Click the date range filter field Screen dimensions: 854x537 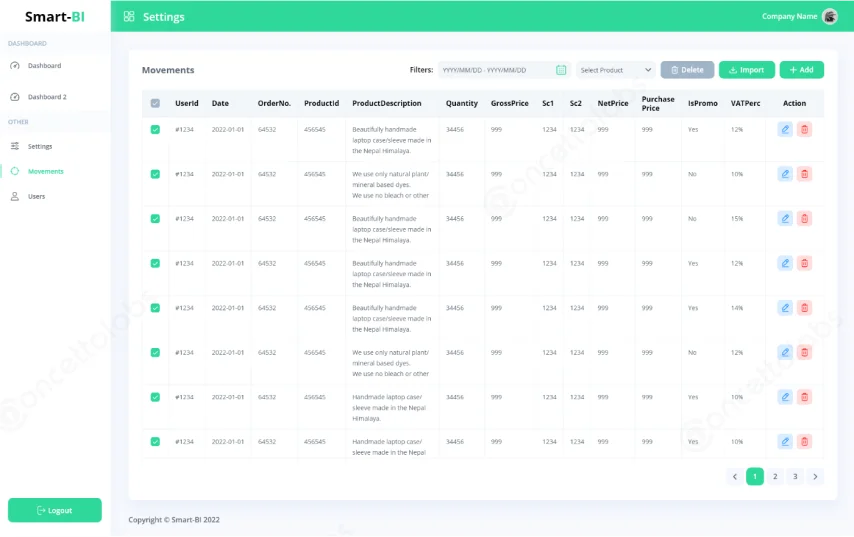pos(498,70)
